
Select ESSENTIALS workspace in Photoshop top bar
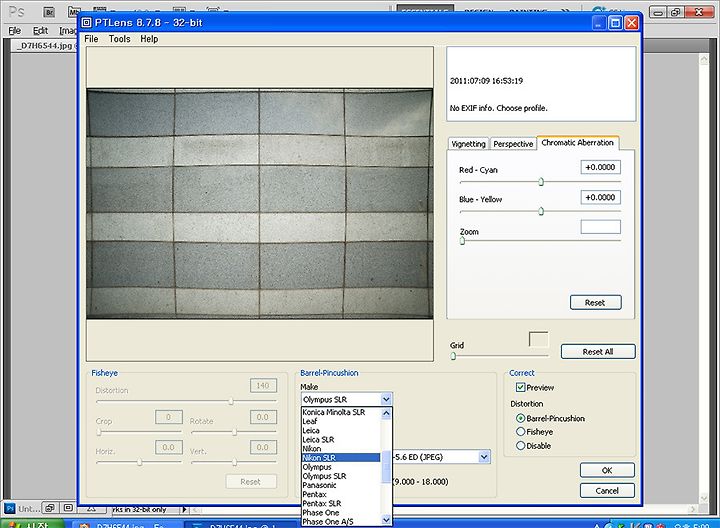(x=425, y=10)
